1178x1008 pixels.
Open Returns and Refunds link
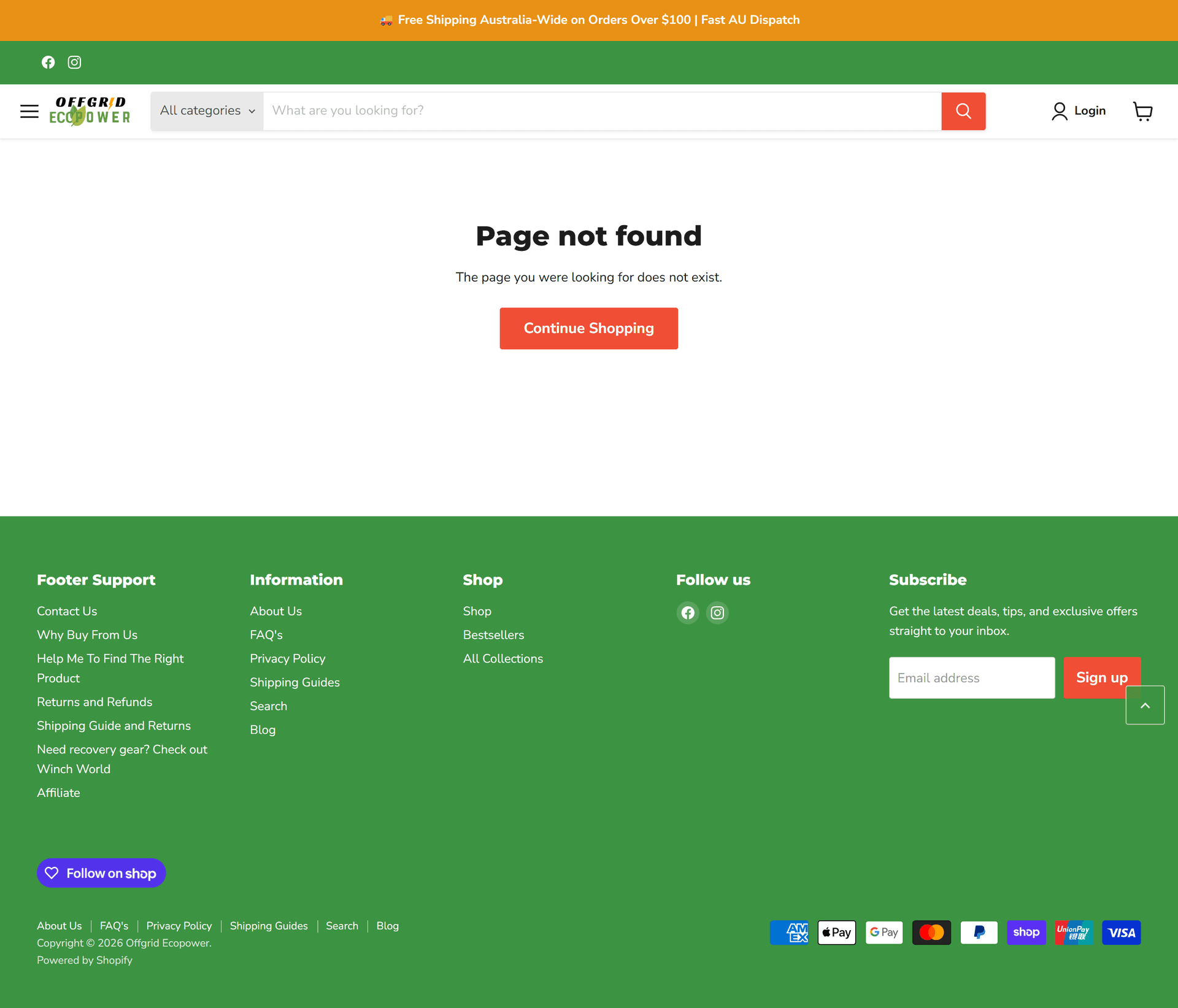94,702
